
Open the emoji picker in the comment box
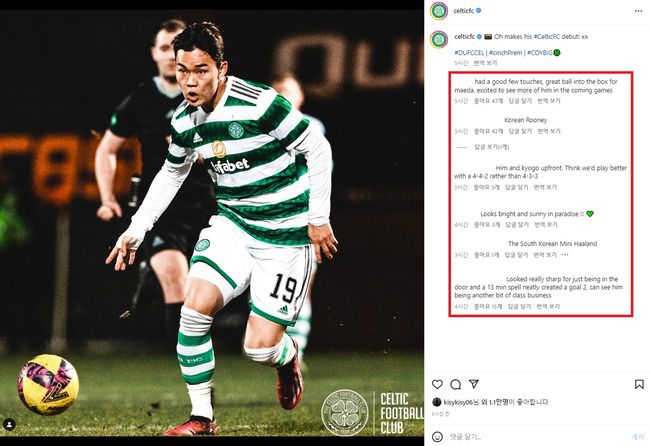coord(437,436)
